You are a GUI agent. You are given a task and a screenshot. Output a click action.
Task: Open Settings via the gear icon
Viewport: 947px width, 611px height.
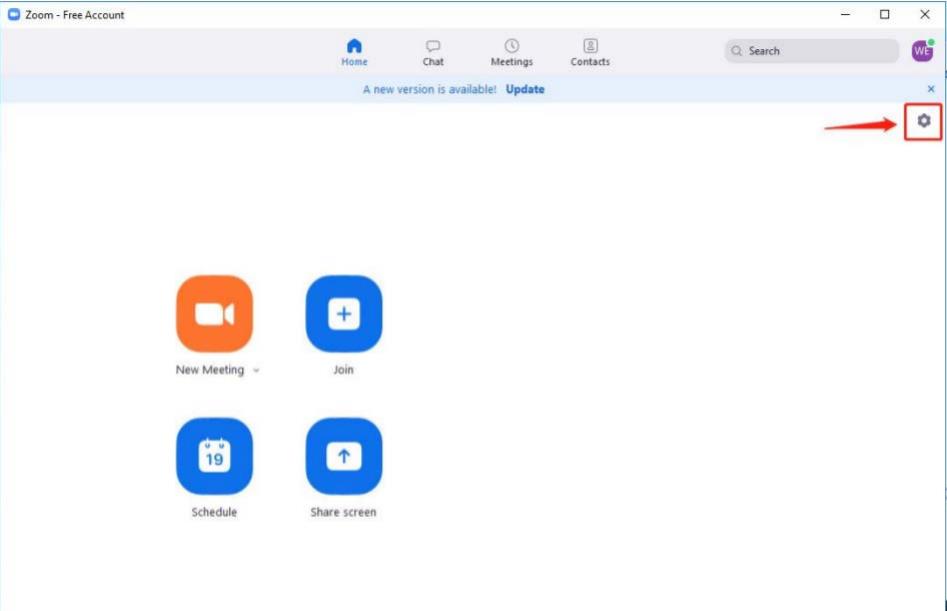click(923, 121)
